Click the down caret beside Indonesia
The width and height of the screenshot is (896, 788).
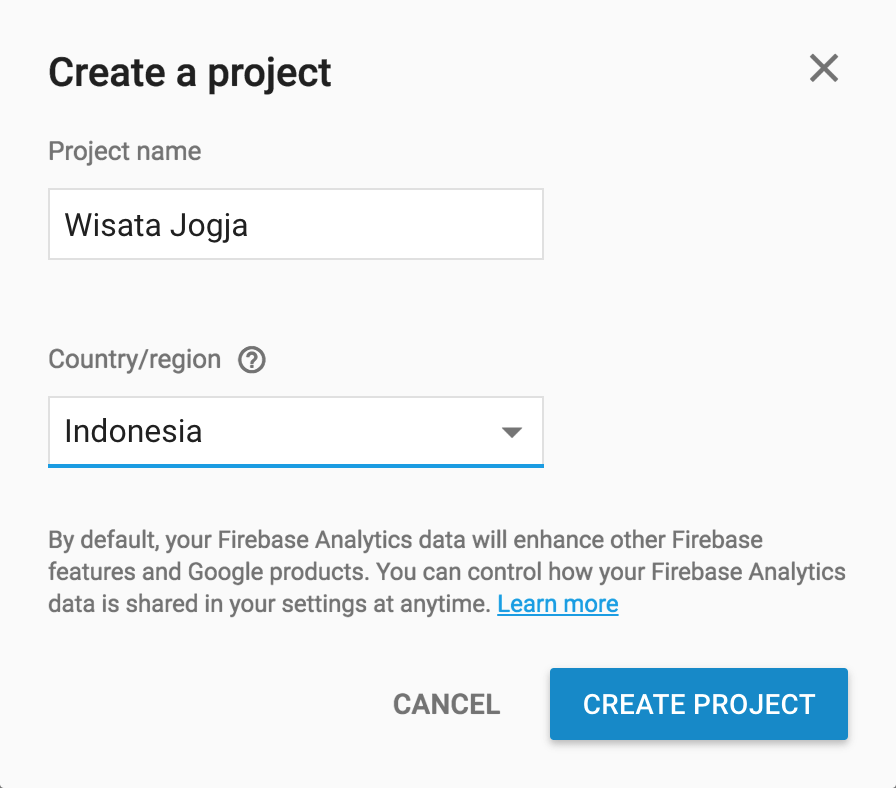511,432
